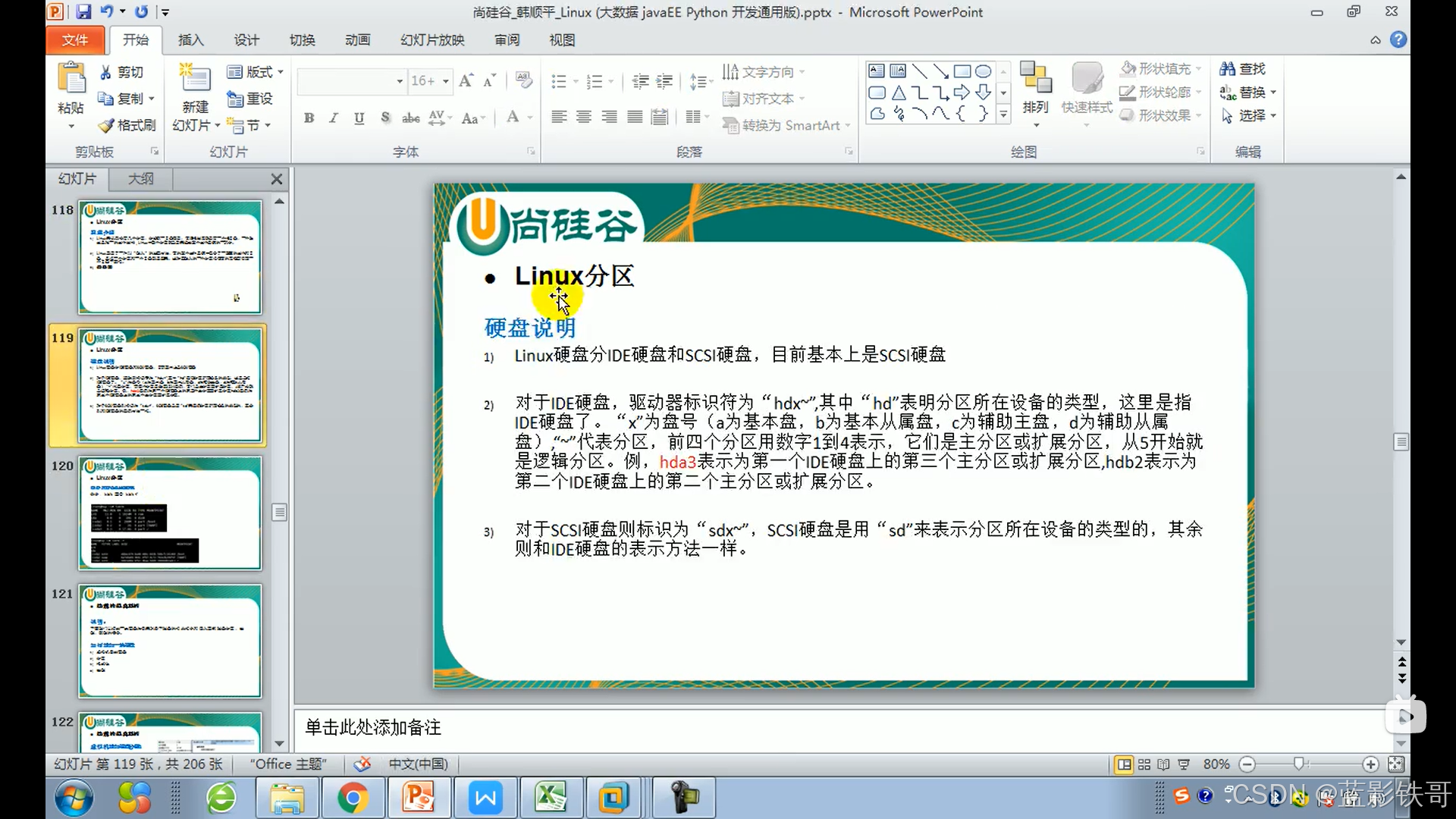
Task: Switch to the Outline pane tab
Action: coord(140,179)
